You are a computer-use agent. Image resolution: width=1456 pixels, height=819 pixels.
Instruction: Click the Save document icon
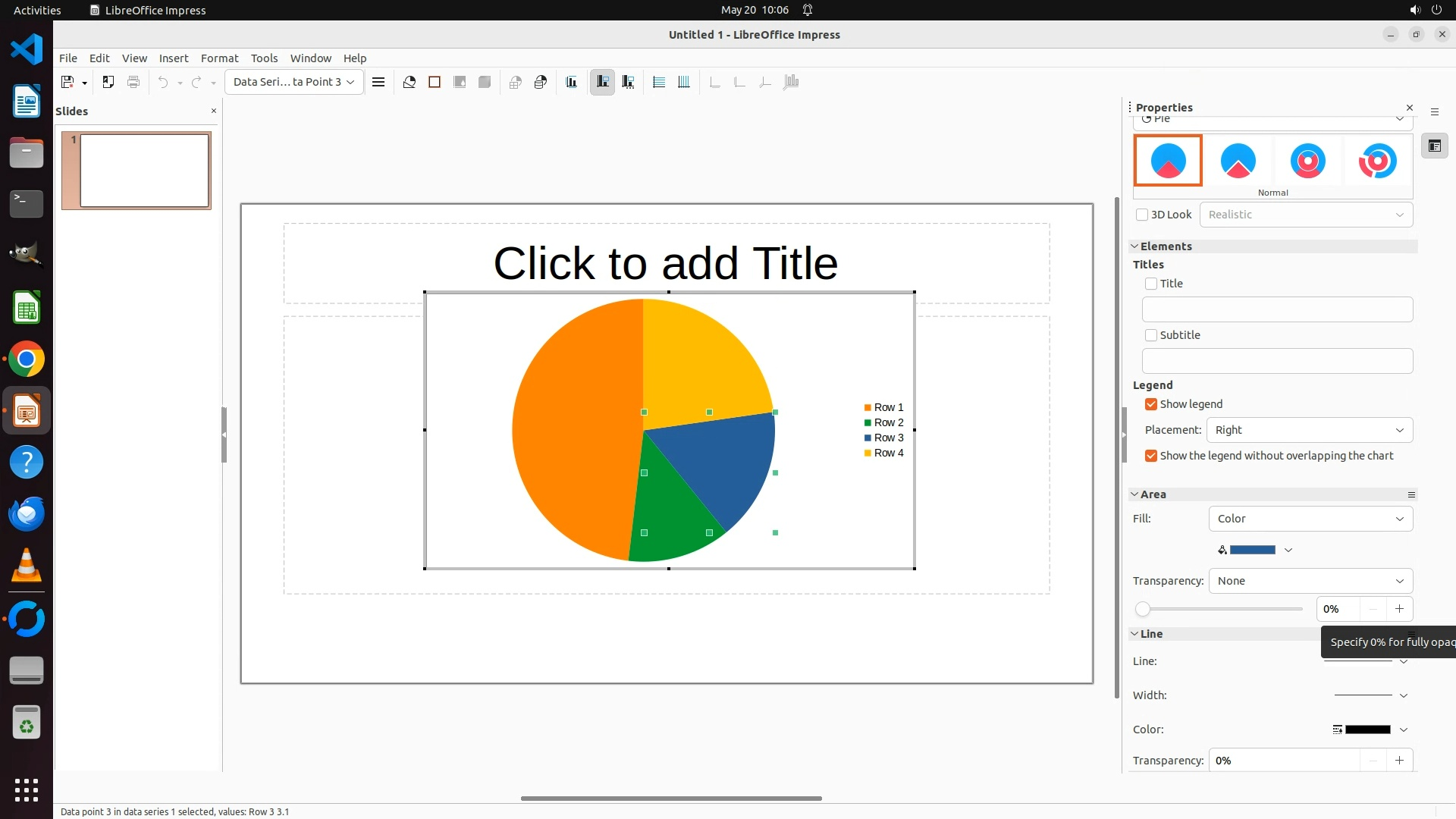[67, 82]
